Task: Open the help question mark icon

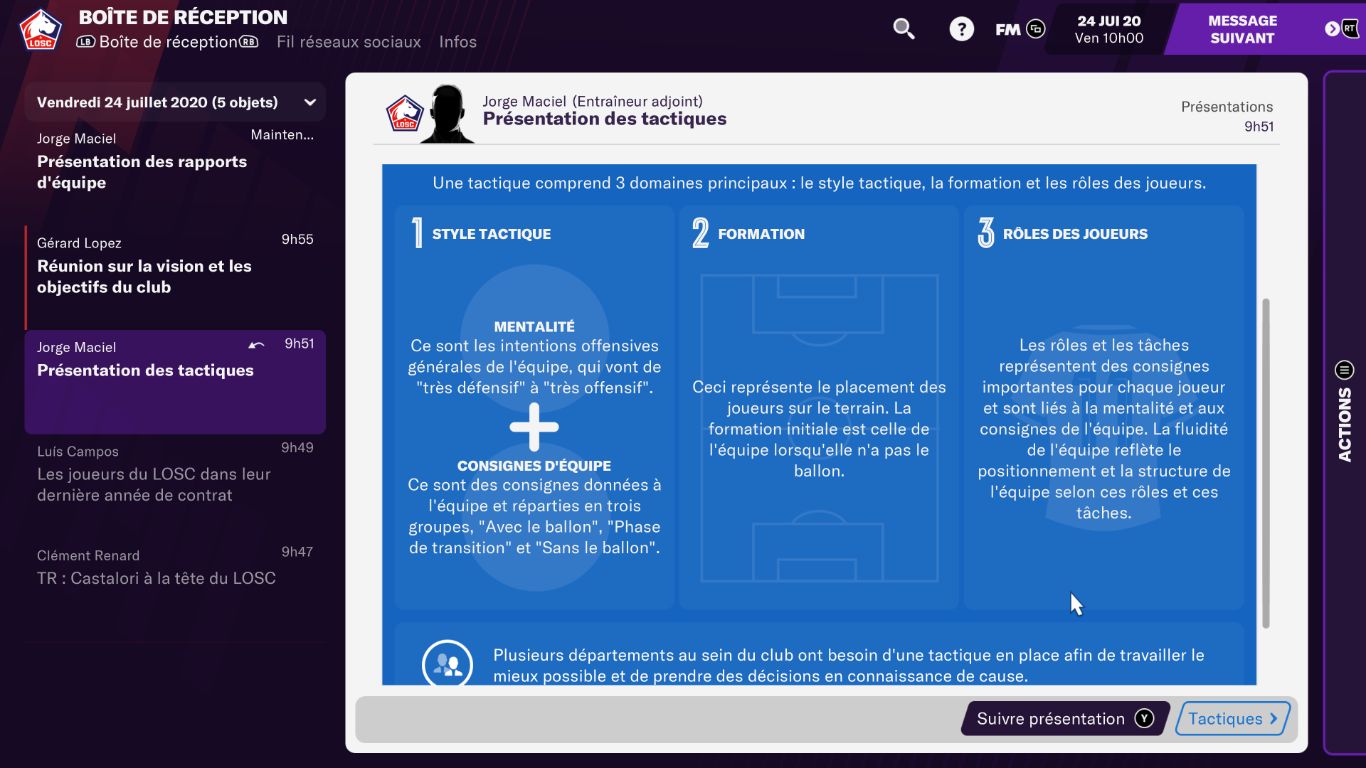Action: pyautogui.click(x=961, y=29)
